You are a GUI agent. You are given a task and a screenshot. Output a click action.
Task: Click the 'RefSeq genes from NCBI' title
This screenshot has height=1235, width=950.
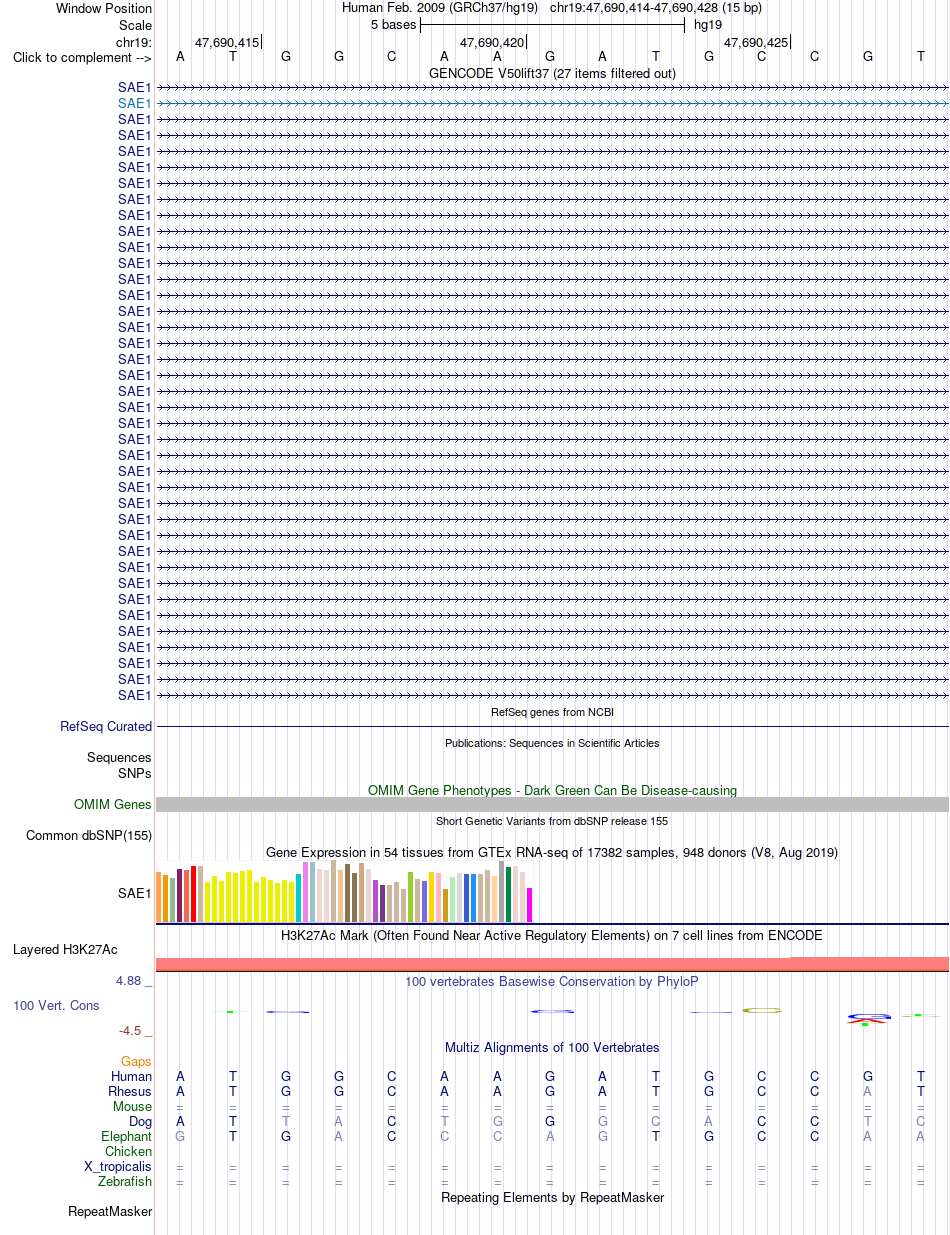coord(552,712)
